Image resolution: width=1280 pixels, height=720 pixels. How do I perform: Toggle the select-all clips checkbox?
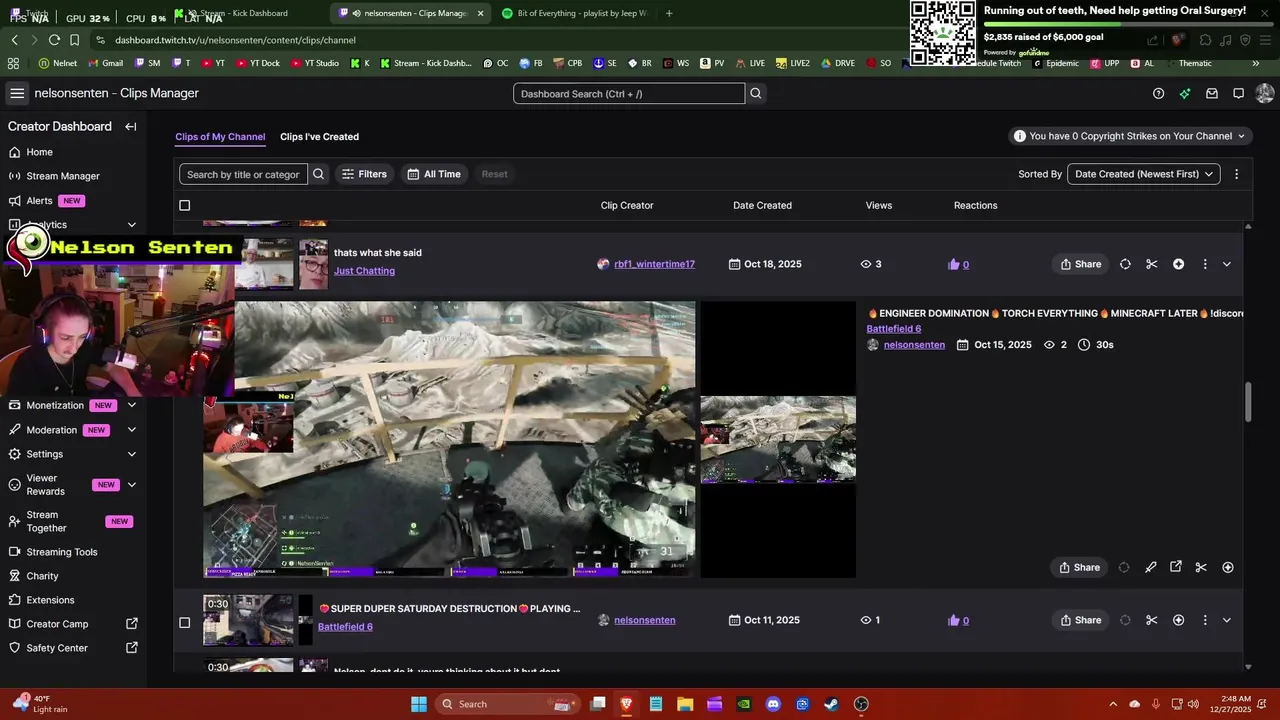point(184,205)
